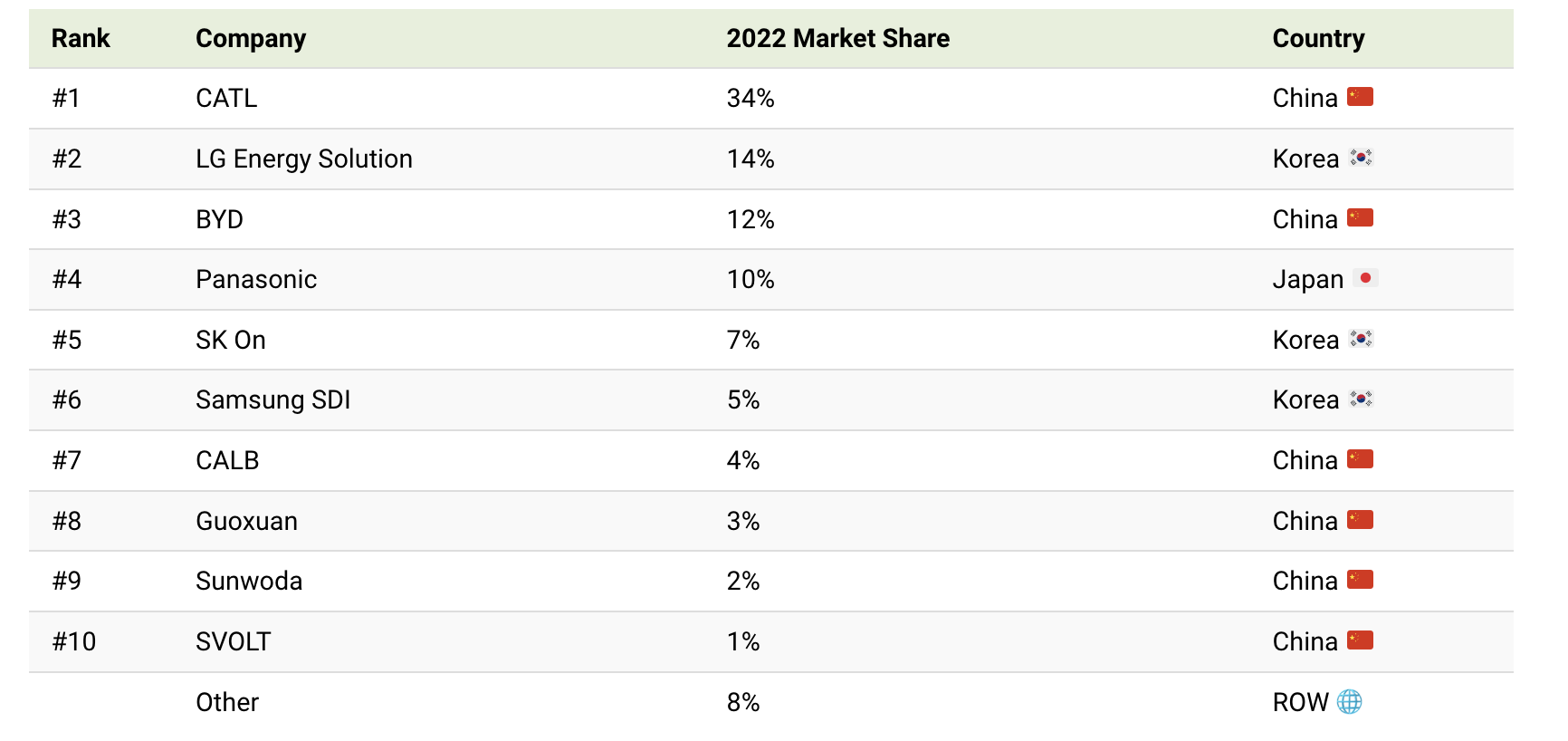
Task: Click the Japan flag in the Panasonic row
Action: tap(1365, 278)
